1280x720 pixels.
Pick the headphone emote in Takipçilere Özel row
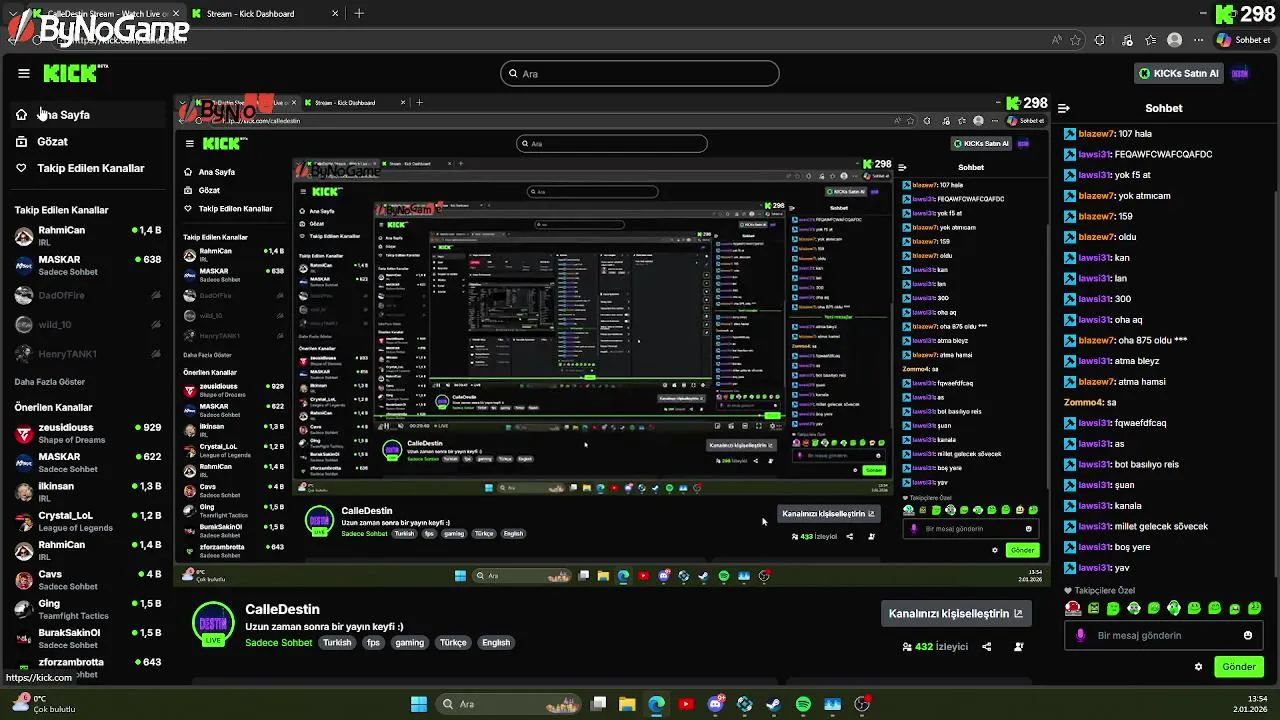point(1134,608)
